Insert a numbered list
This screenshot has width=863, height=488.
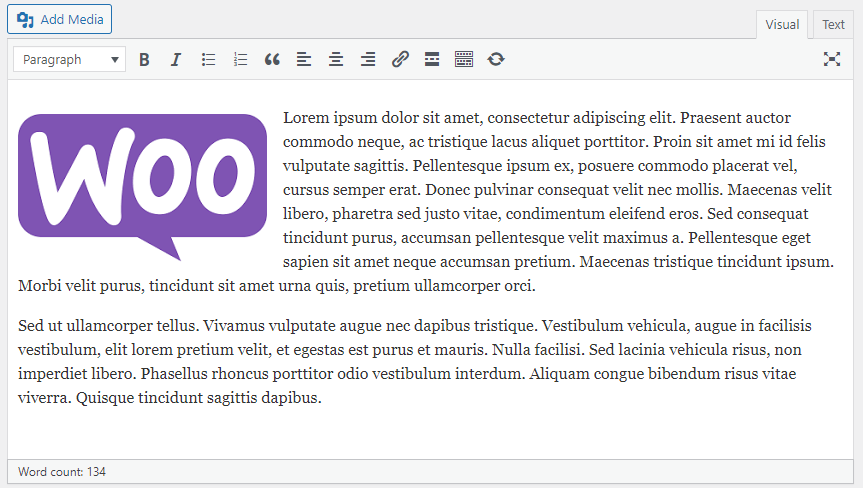pyautogui.click(x=240, y=59)
